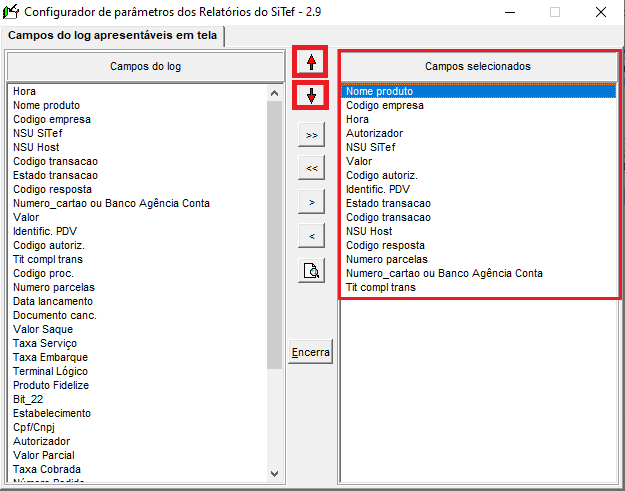Move selected field up with red arrow

click(x=311, y=62)
